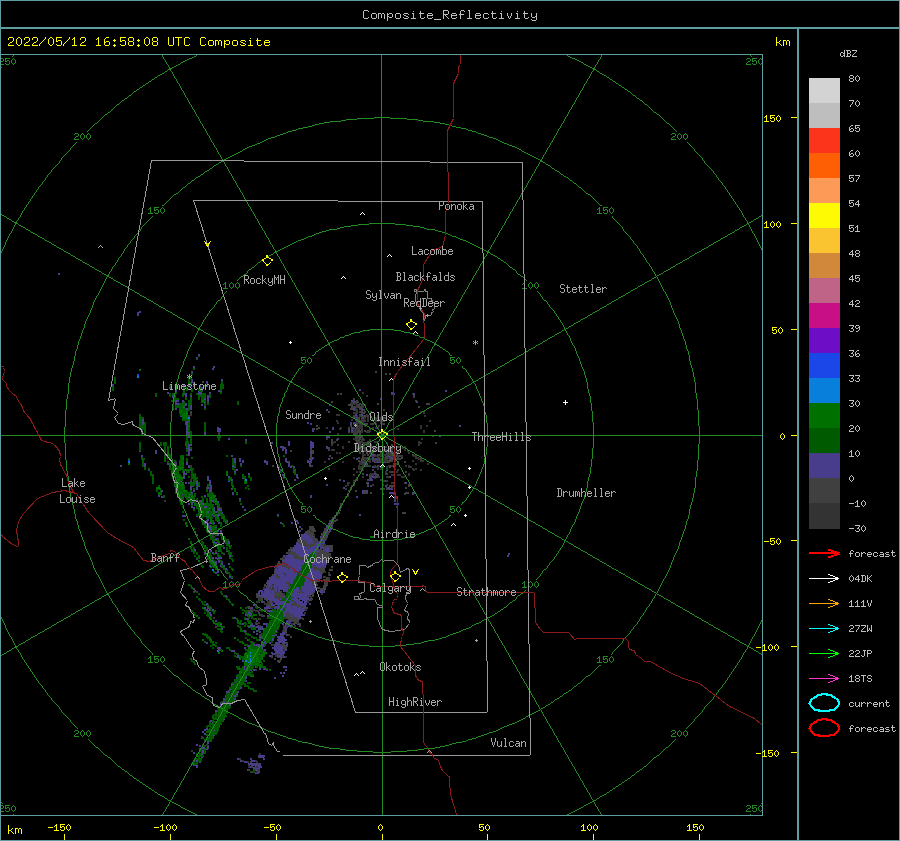
Task: Click the magenta 18TS arrow icon
Action: (x=824, y=679)
